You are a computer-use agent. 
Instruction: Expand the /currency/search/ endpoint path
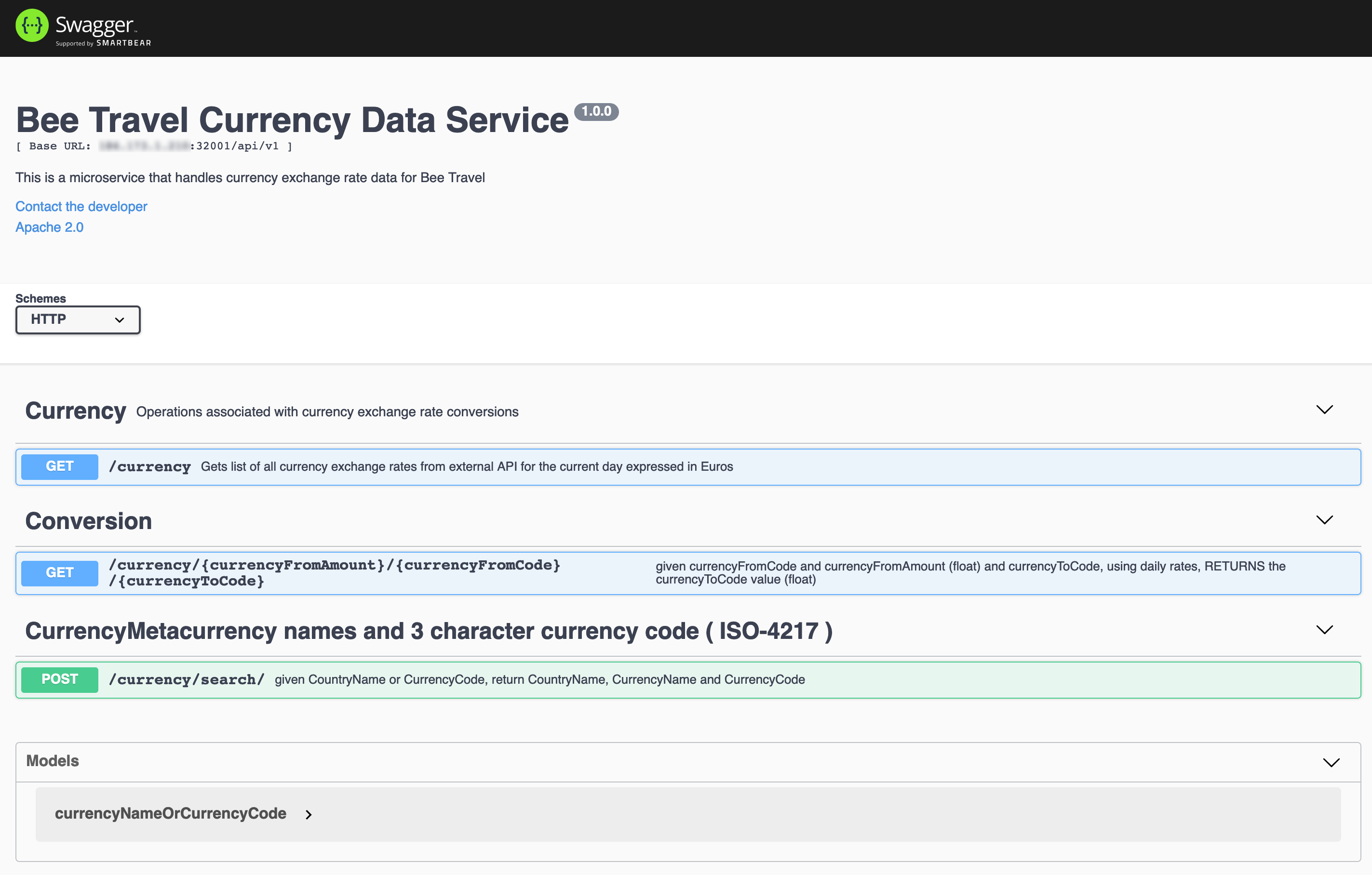click(x=186, y=680)
